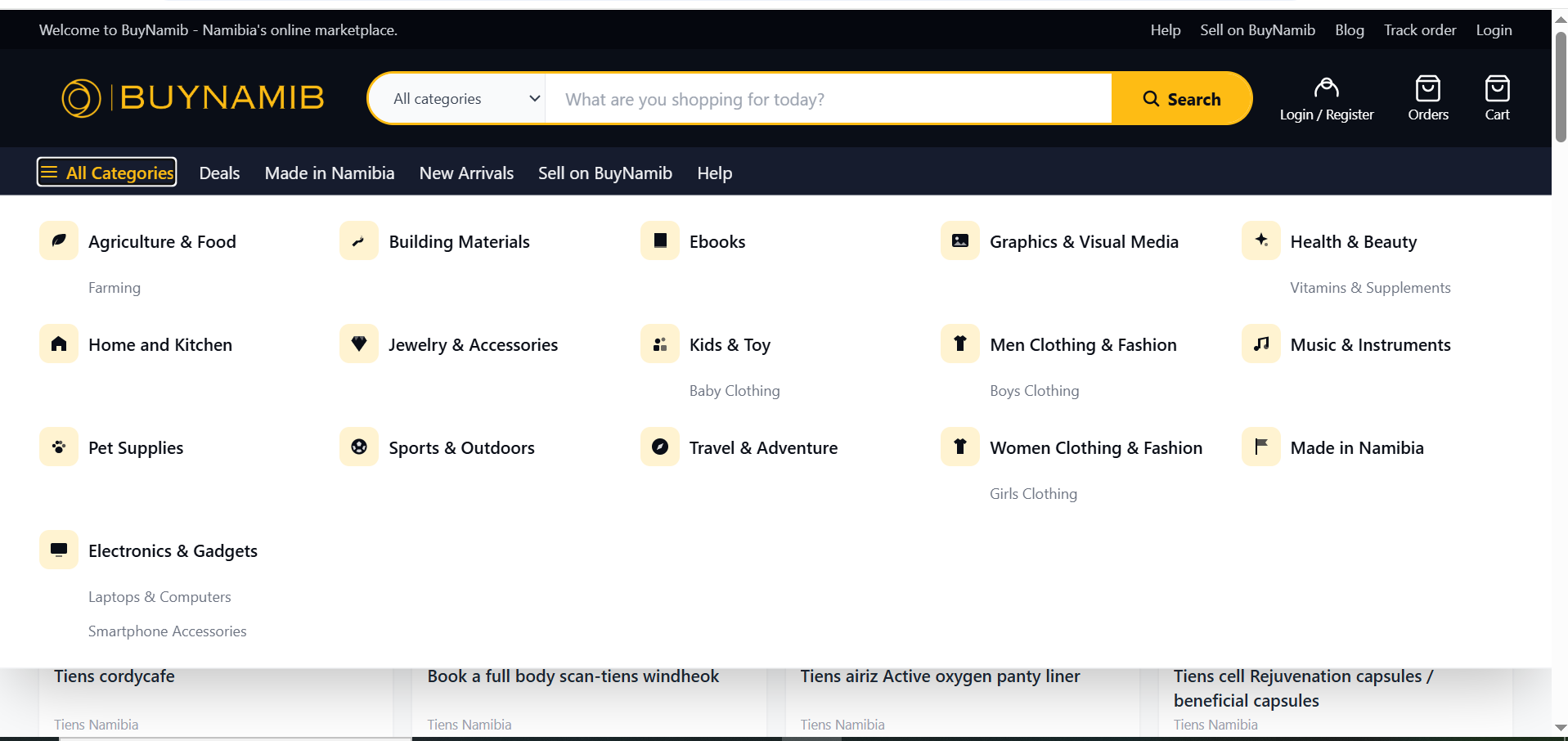Click the Graphics & Visual Media image icon

coord(960,240)
